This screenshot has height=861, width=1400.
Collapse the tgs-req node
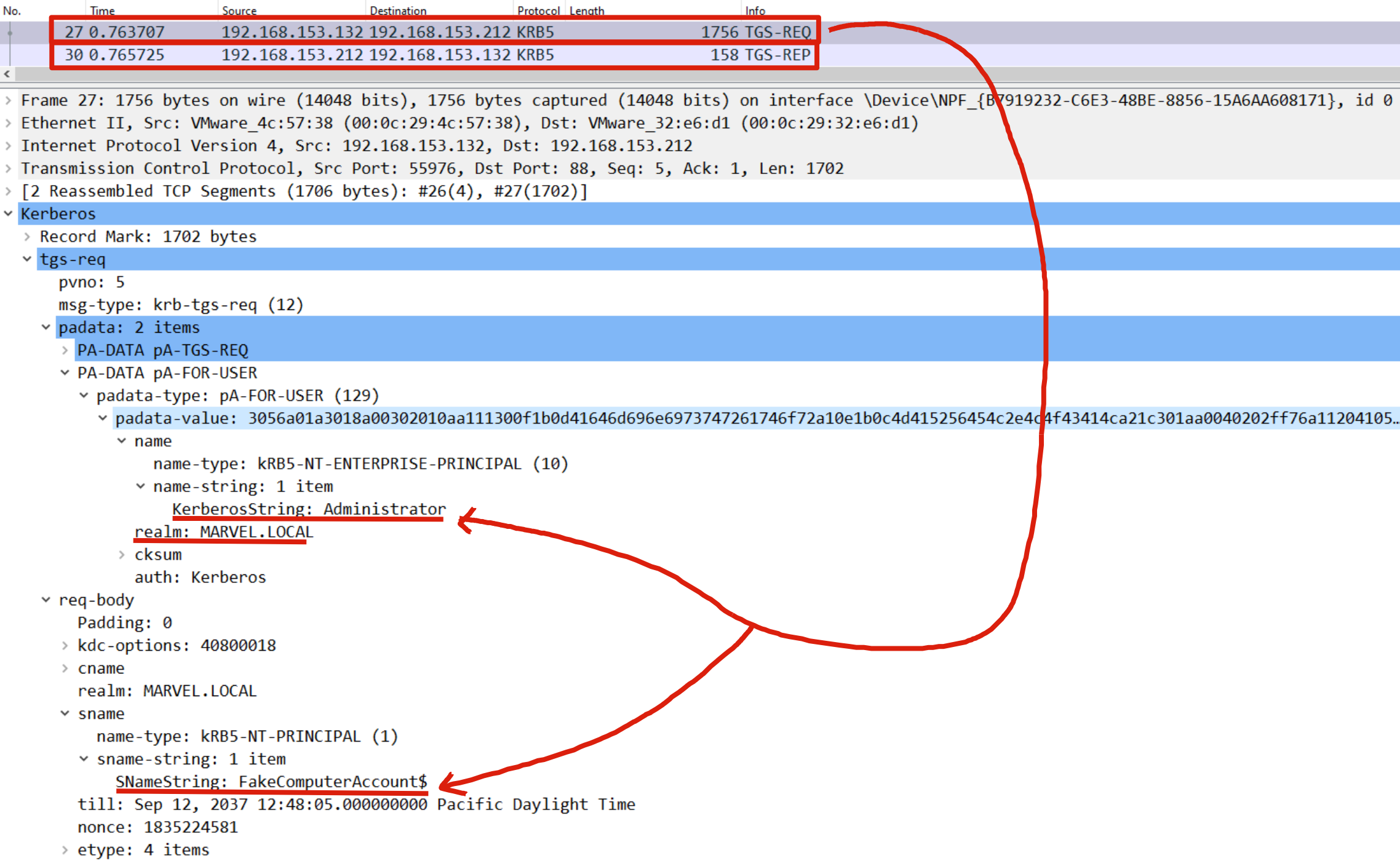coord(27,259)
